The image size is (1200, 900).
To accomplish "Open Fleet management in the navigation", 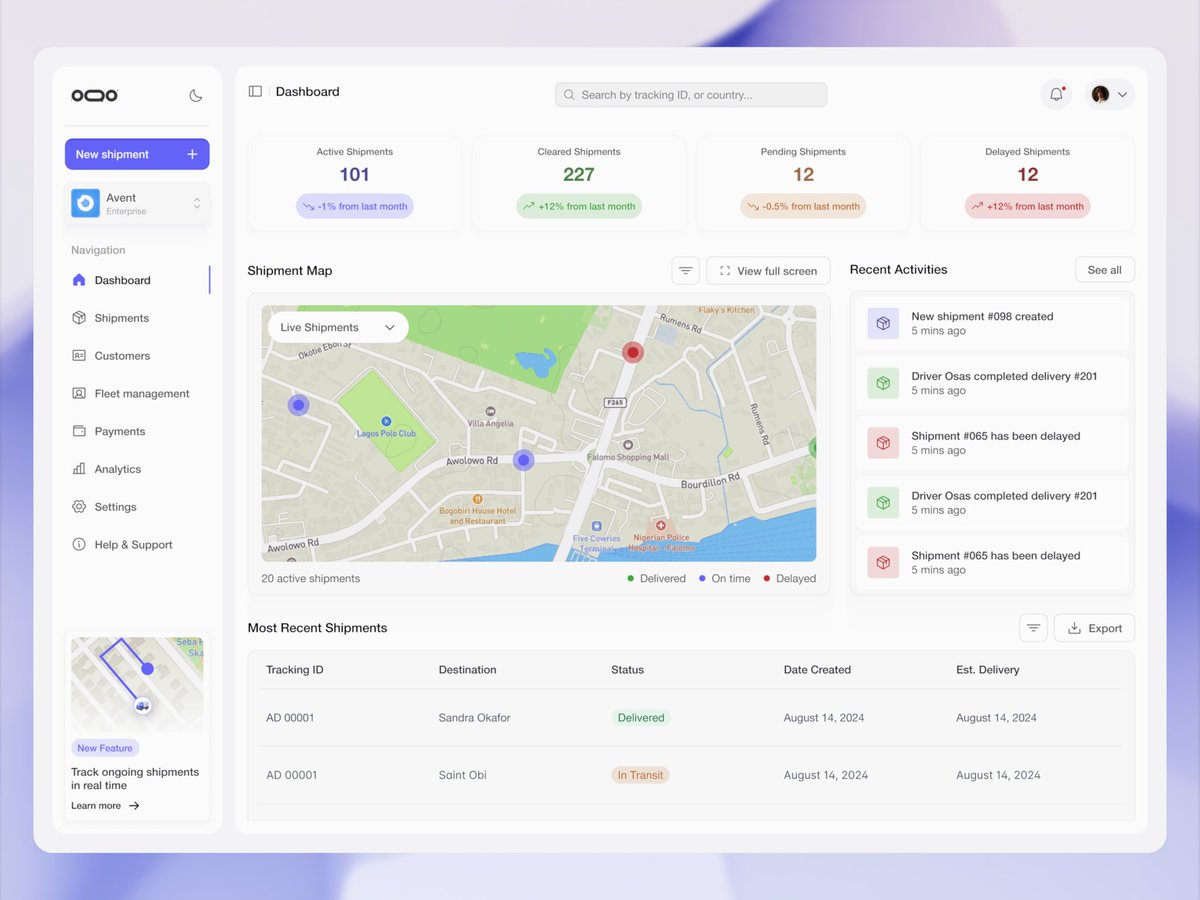I will click(137, 394).
